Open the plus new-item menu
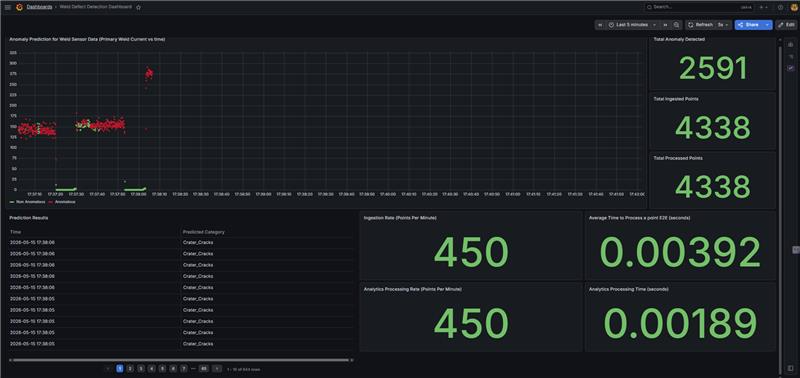Viewport: 800px width, 378px height. (763, 7)
